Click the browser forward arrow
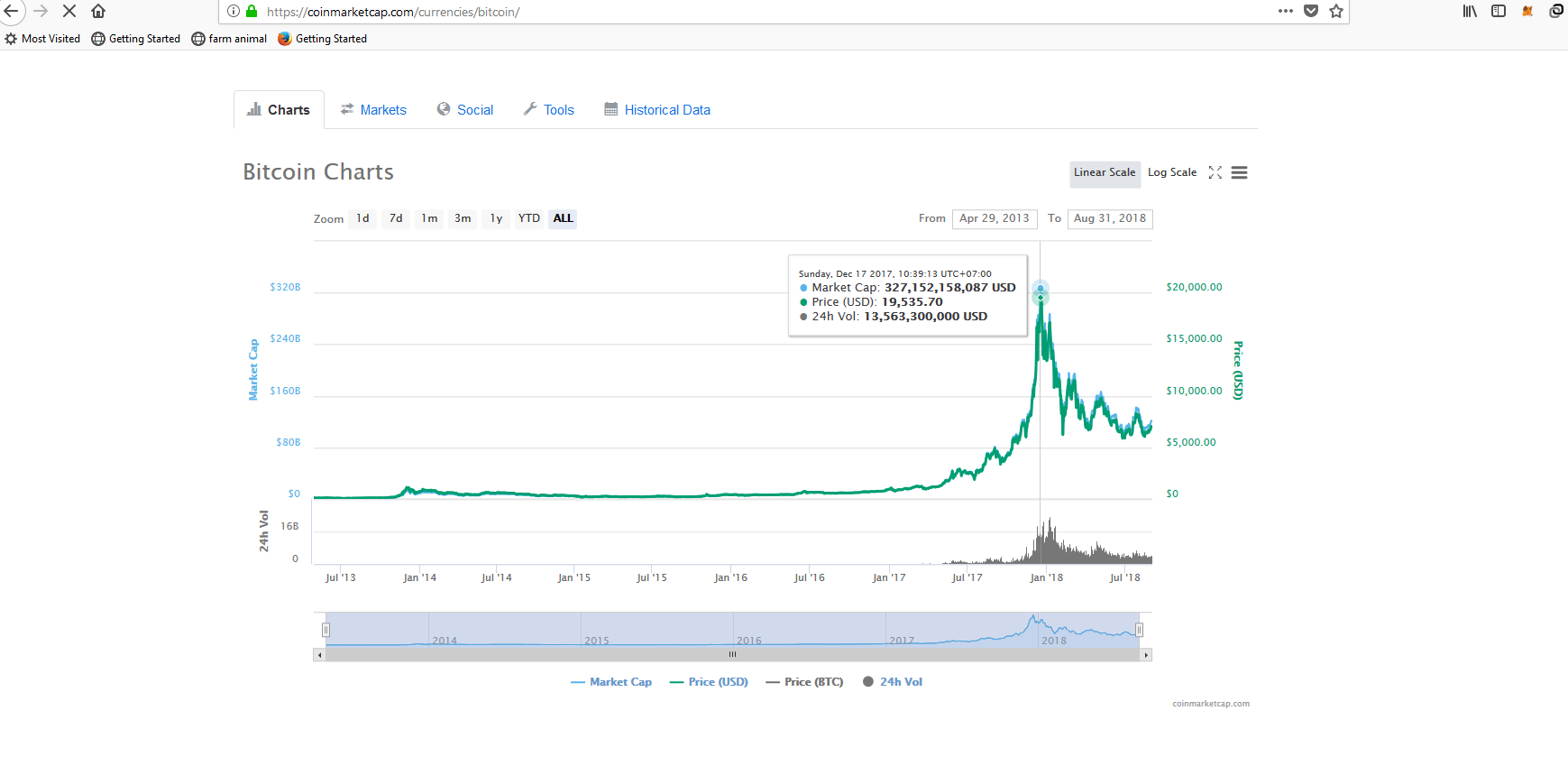 41,12
